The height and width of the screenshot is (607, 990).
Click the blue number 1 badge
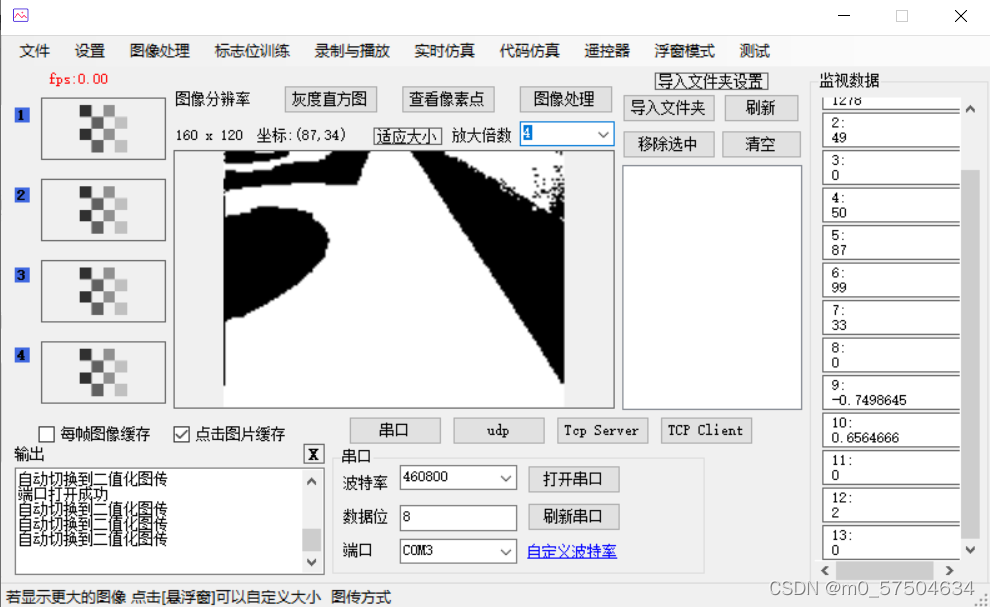22,115
